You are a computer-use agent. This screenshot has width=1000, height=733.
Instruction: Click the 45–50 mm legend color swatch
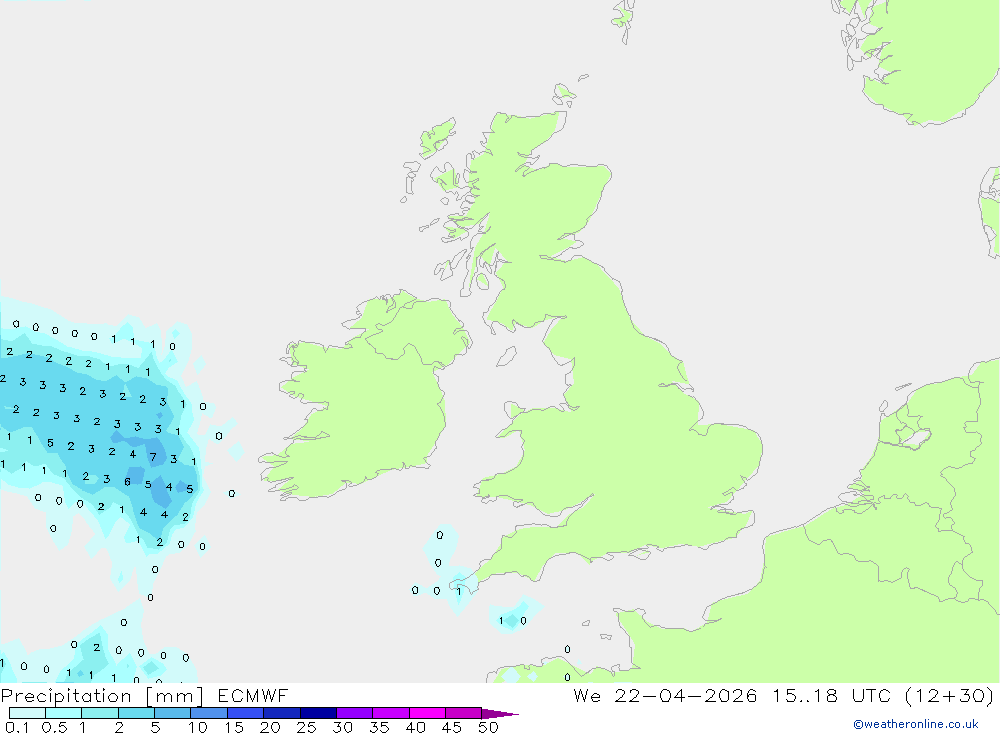coord(464,713)
